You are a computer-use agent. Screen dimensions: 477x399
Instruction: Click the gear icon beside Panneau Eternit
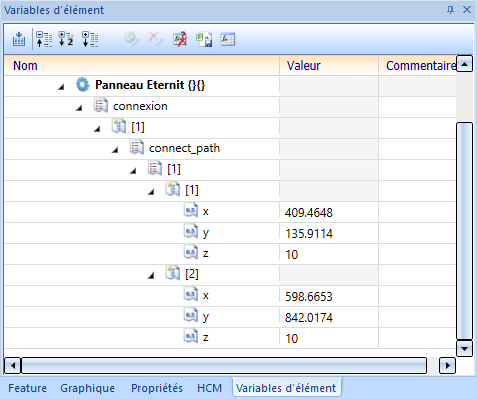pyautogui.click(x=82, y=85)
